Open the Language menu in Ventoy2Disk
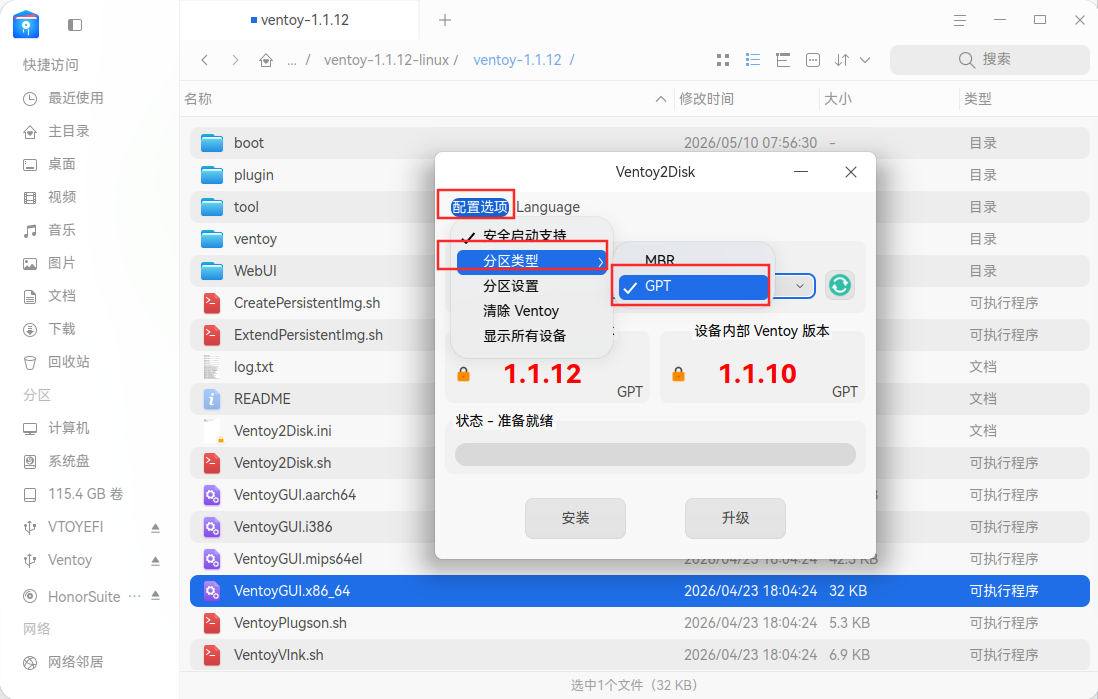This screenshot has height=699, width=1098. coord(548,207)
